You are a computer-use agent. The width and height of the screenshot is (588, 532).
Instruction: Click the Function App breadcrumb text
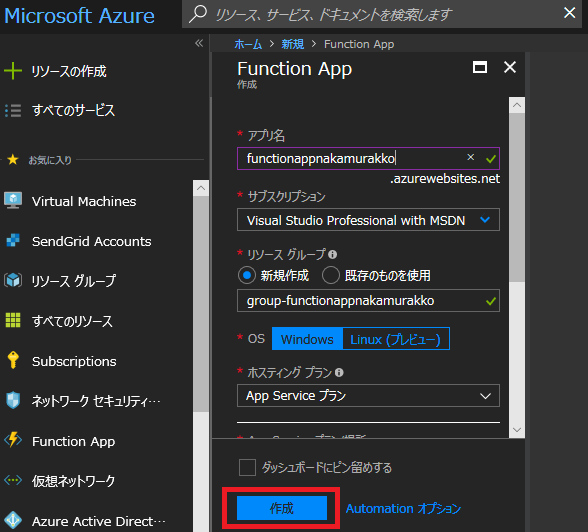tap(359, 44)
